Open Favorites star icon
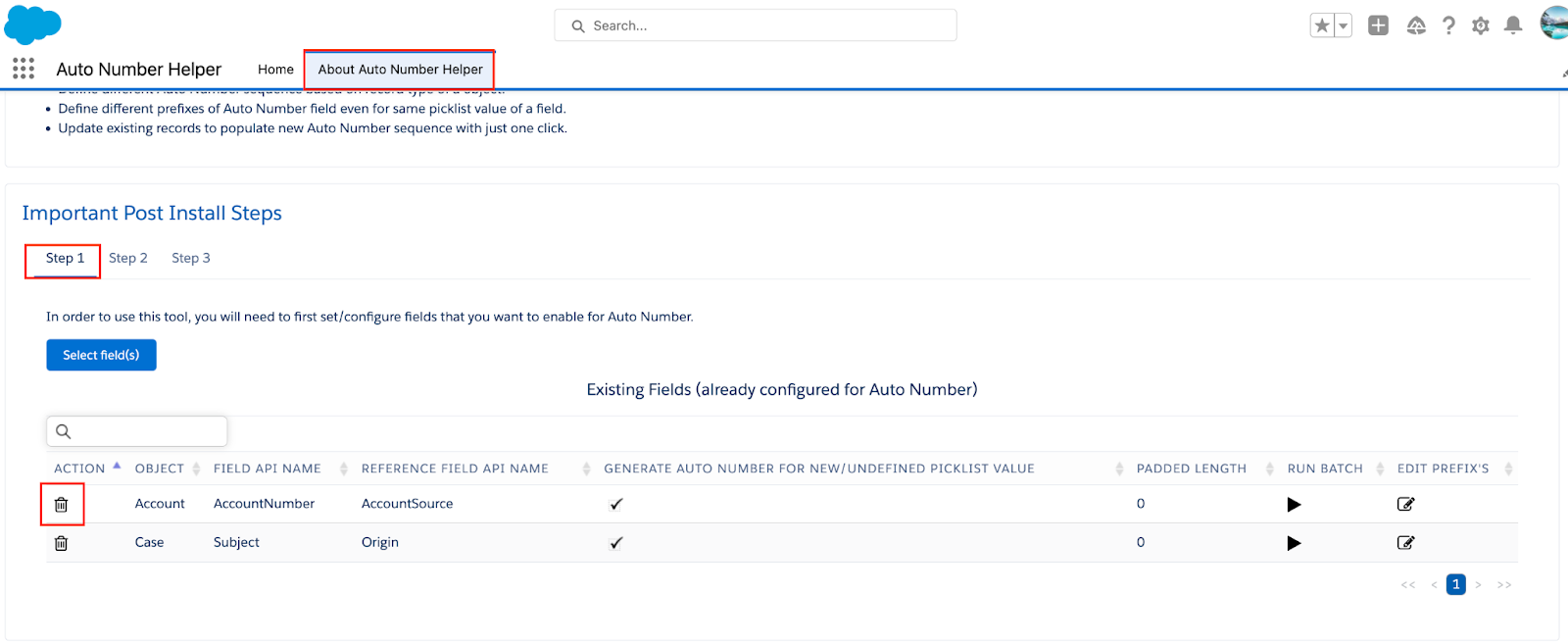This screenshot has width=1568, height=642. [1322, 25]
